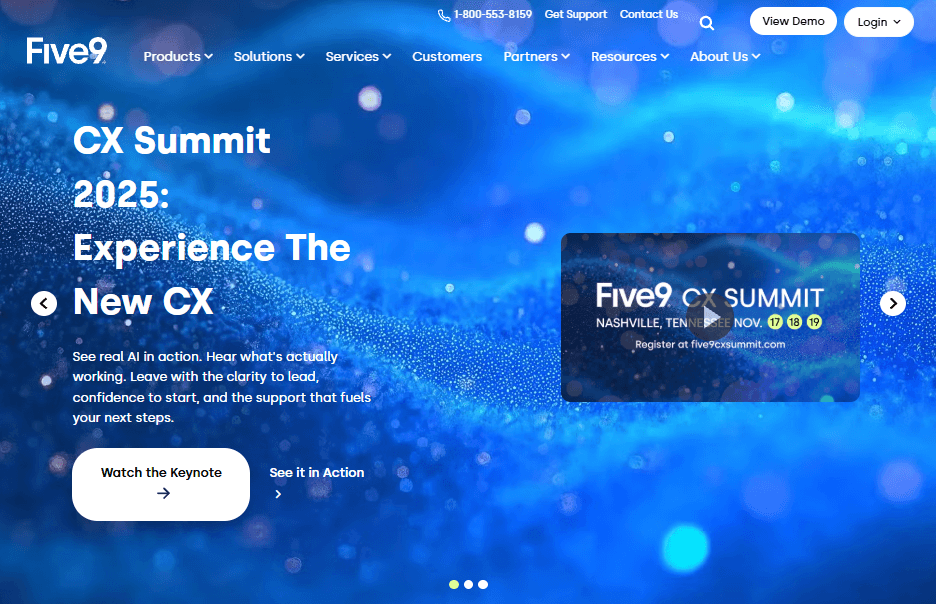This screenshot has height=604, width=936.
Task: Select the third carousel dot
Action: [x=483, y=584]
